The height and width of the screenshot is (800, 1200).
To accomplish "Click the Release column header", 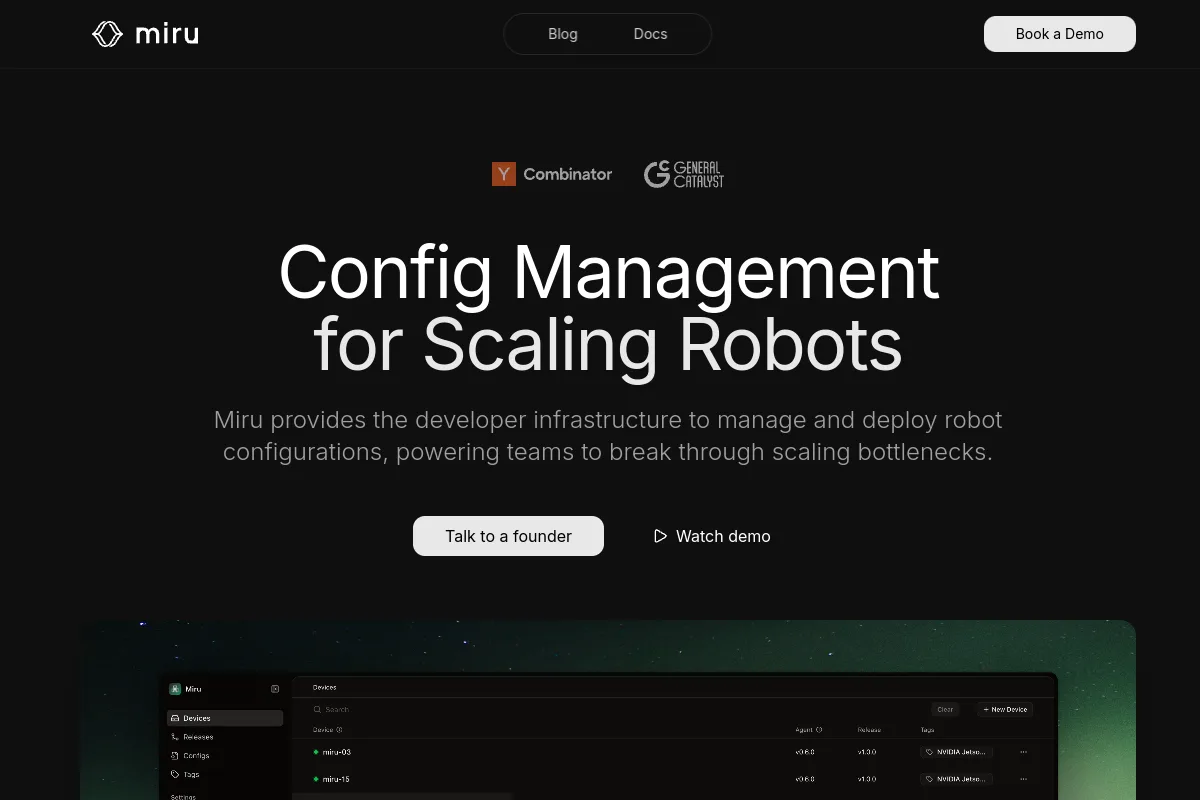I will 869,730.
